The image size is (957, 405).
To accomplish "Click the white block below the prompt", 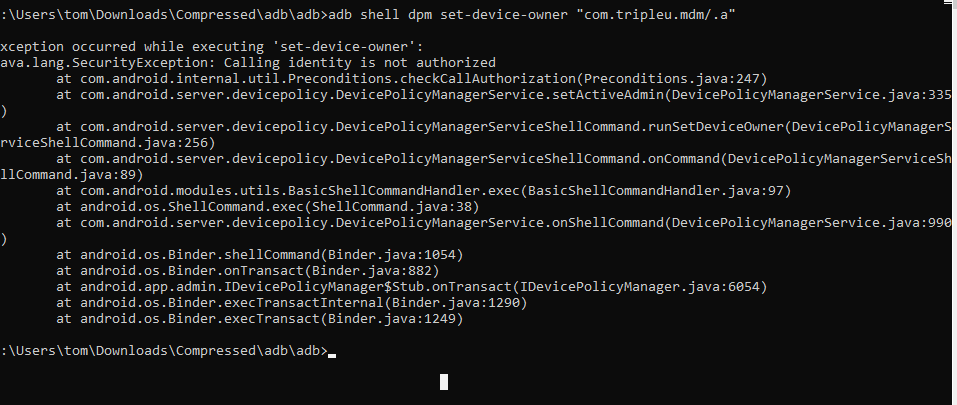I will coord(443,380).
